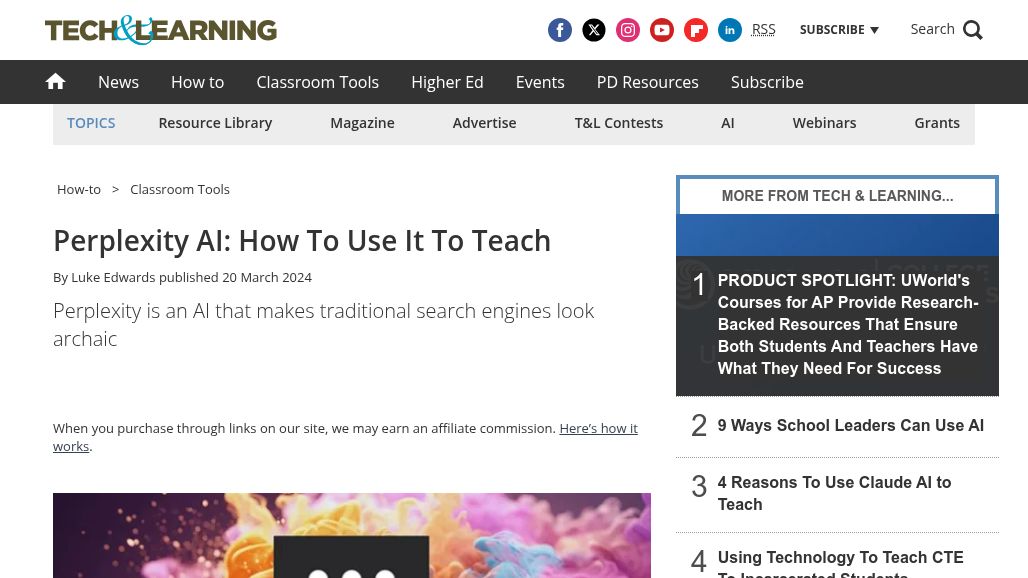Open author Luke Edwards' profile

pos(113,277)
